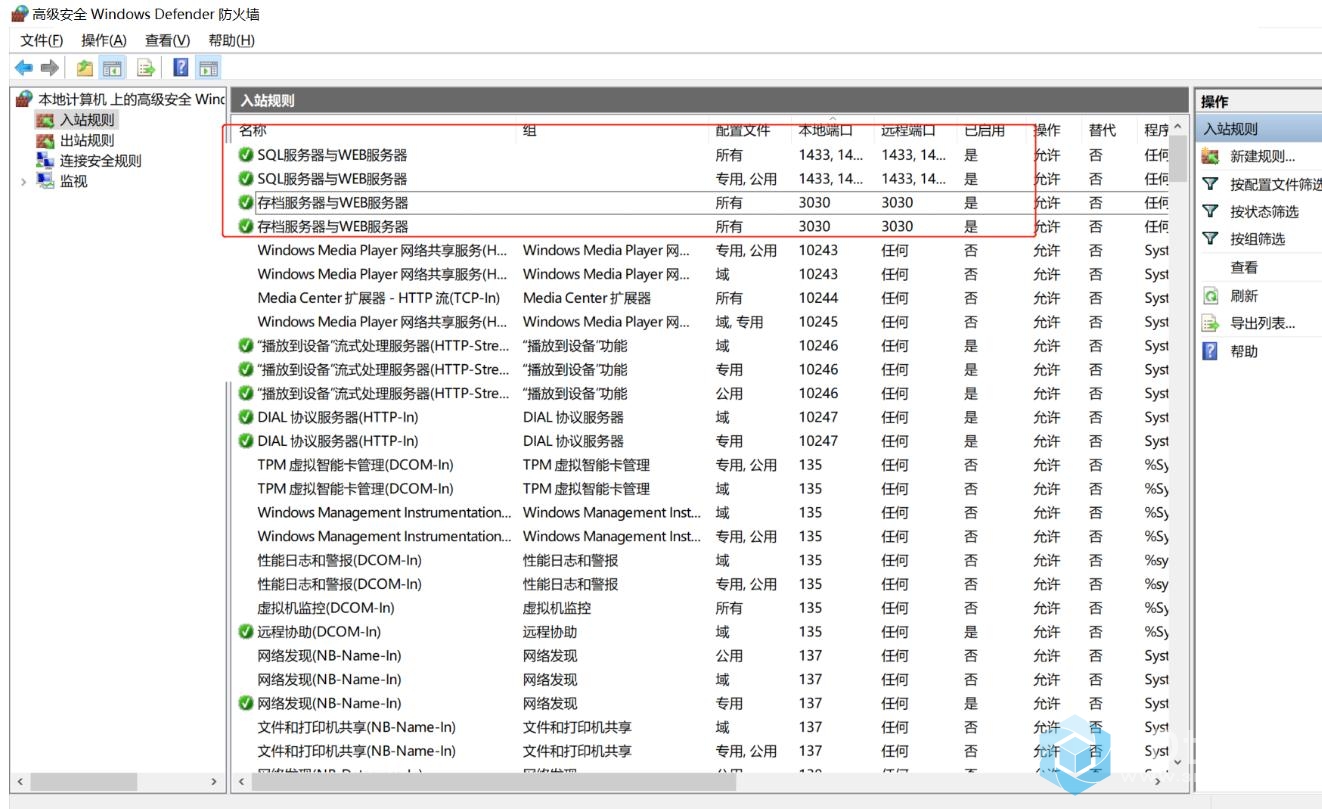Click local port cell 10244
This screenshot has width=1322, height=809.
tap(818, 298)
